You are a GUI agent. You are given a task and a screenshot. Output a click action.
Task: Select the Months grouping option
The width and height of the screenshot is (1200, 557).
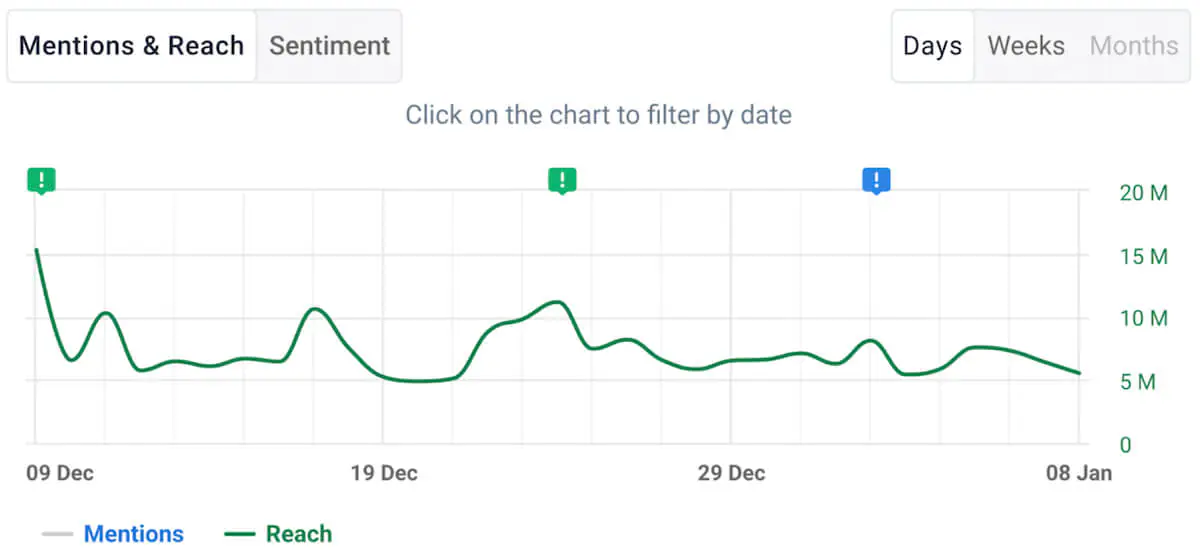[1134, 46]
